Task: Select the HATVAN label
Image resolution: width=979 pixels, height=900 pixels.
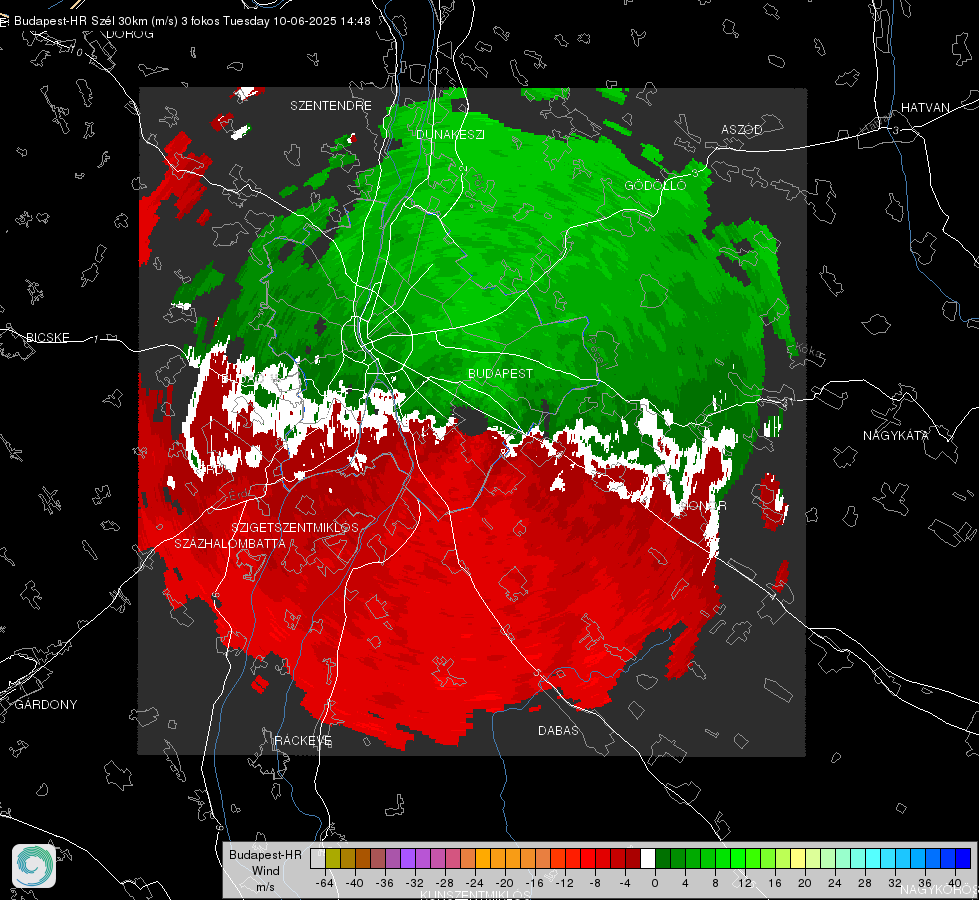Action: click(925, 108)
